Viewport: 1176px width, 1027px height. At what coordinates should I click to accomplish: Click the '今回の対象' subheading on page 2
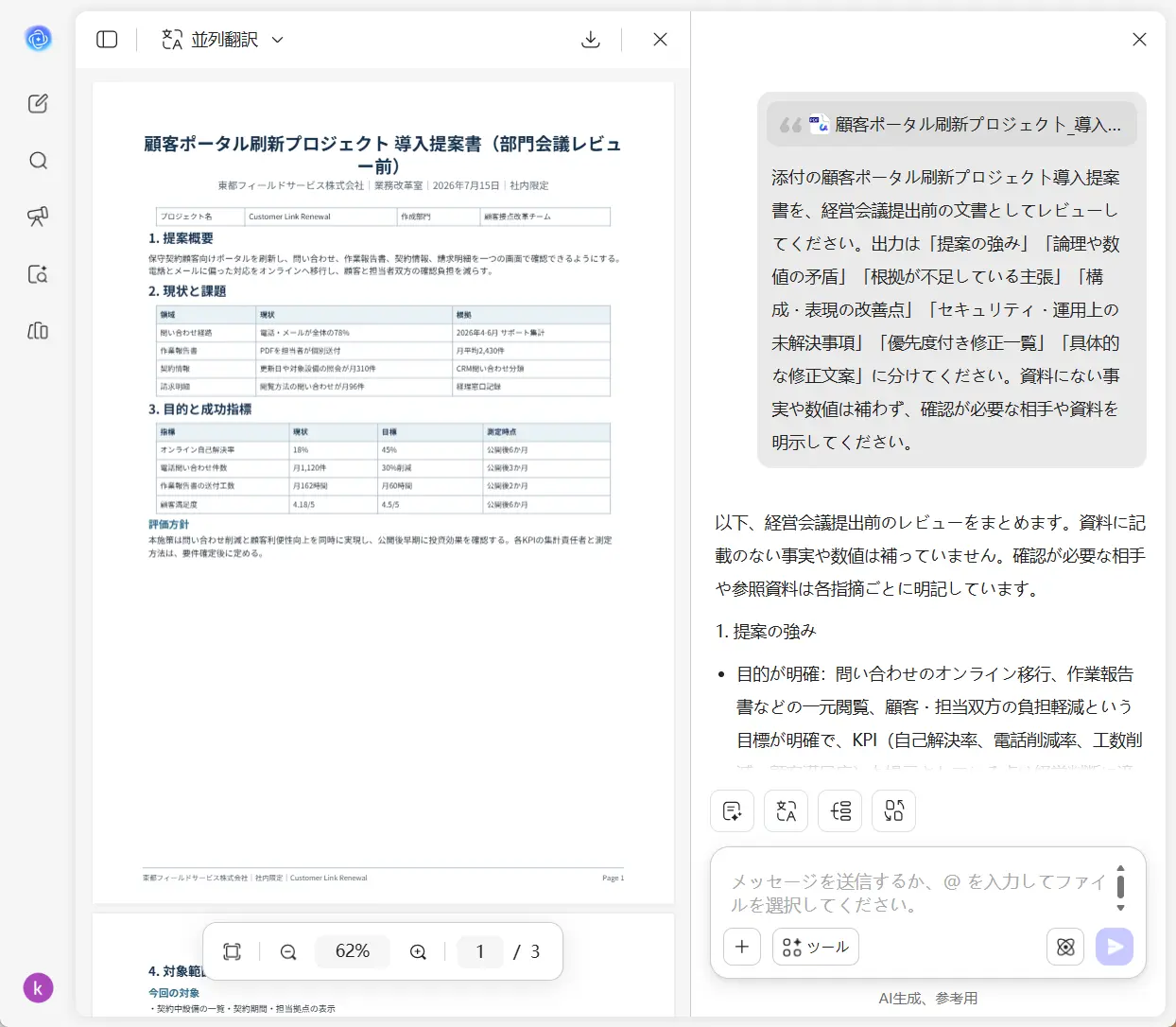(x=174, y=993)
